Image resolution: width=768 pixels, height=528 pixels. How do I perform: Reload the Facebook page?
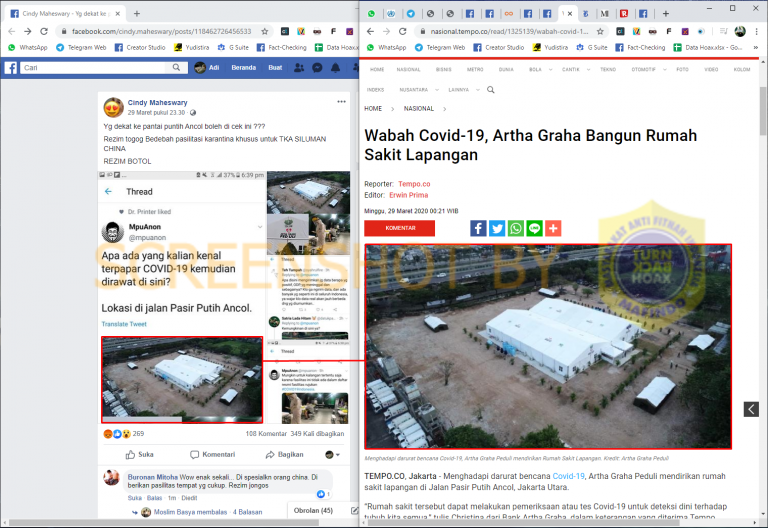pos(44,31)
